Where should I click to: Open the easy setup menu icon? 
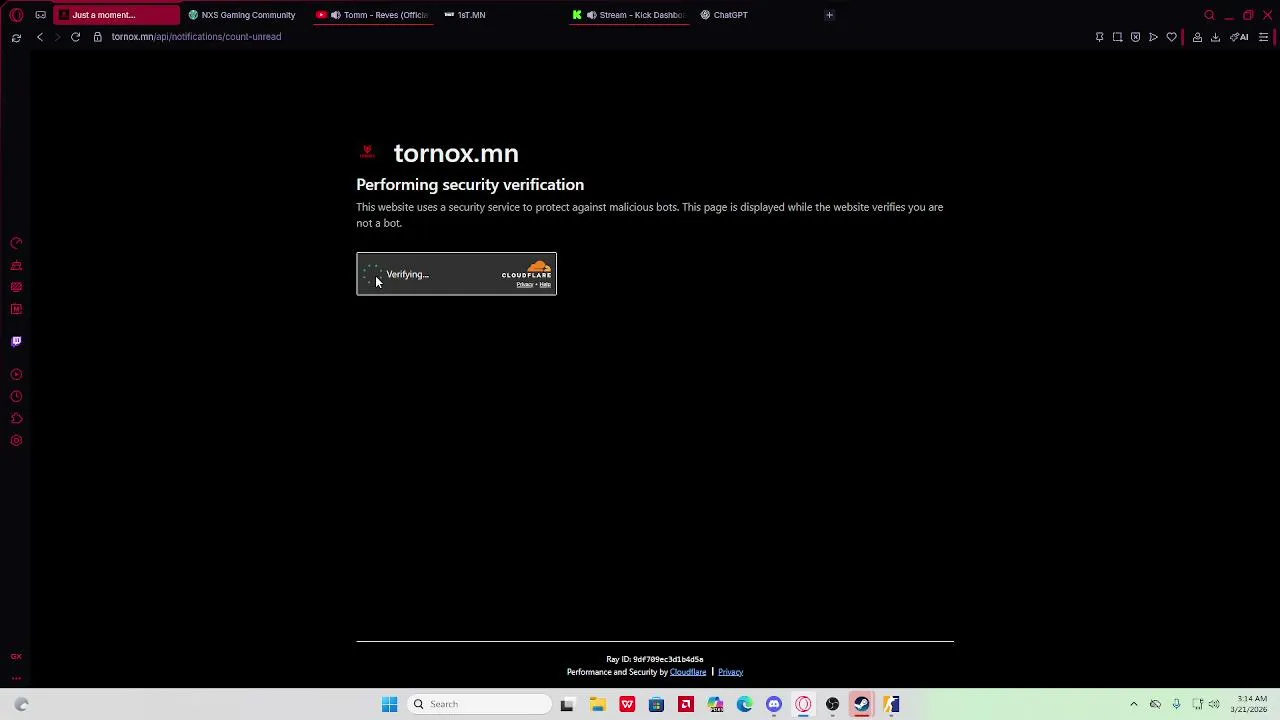(1263, 37)
